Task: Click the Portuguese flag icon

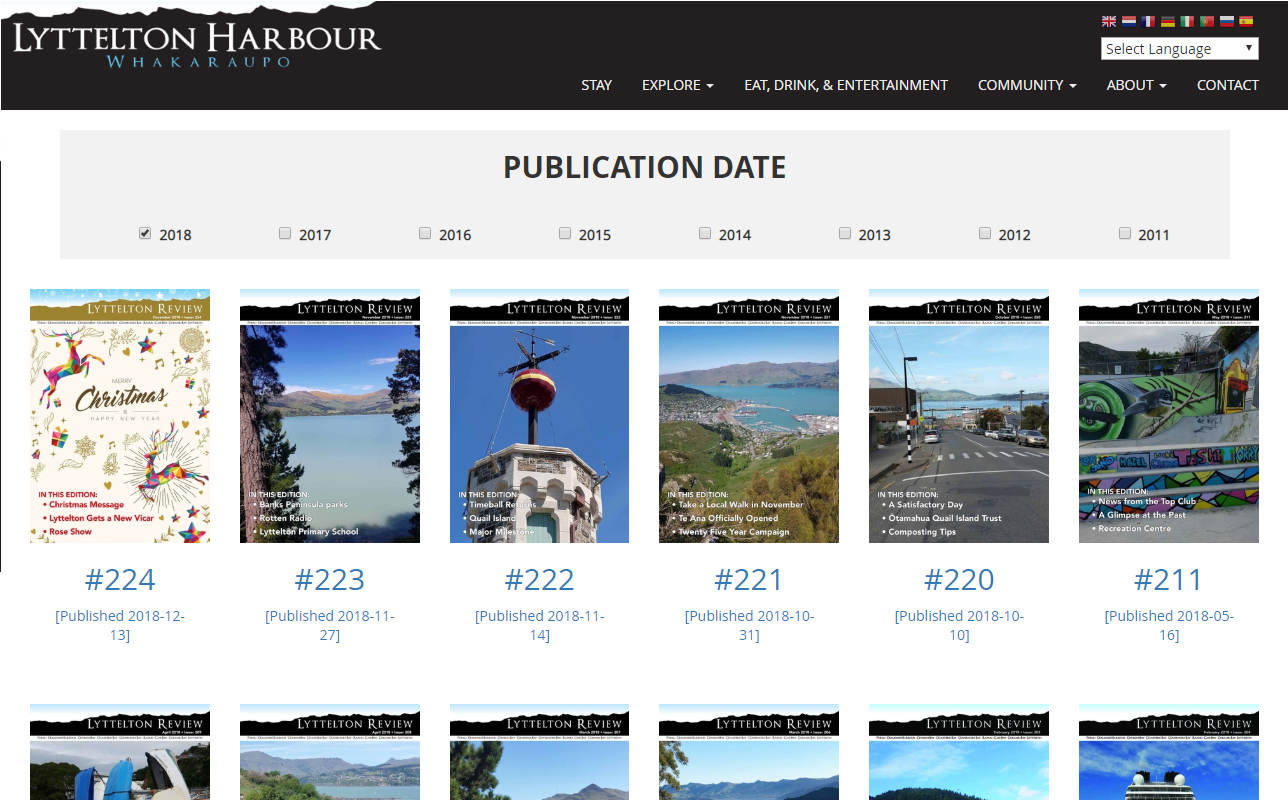Action: pyautogui.click(x=1207, y=21)
